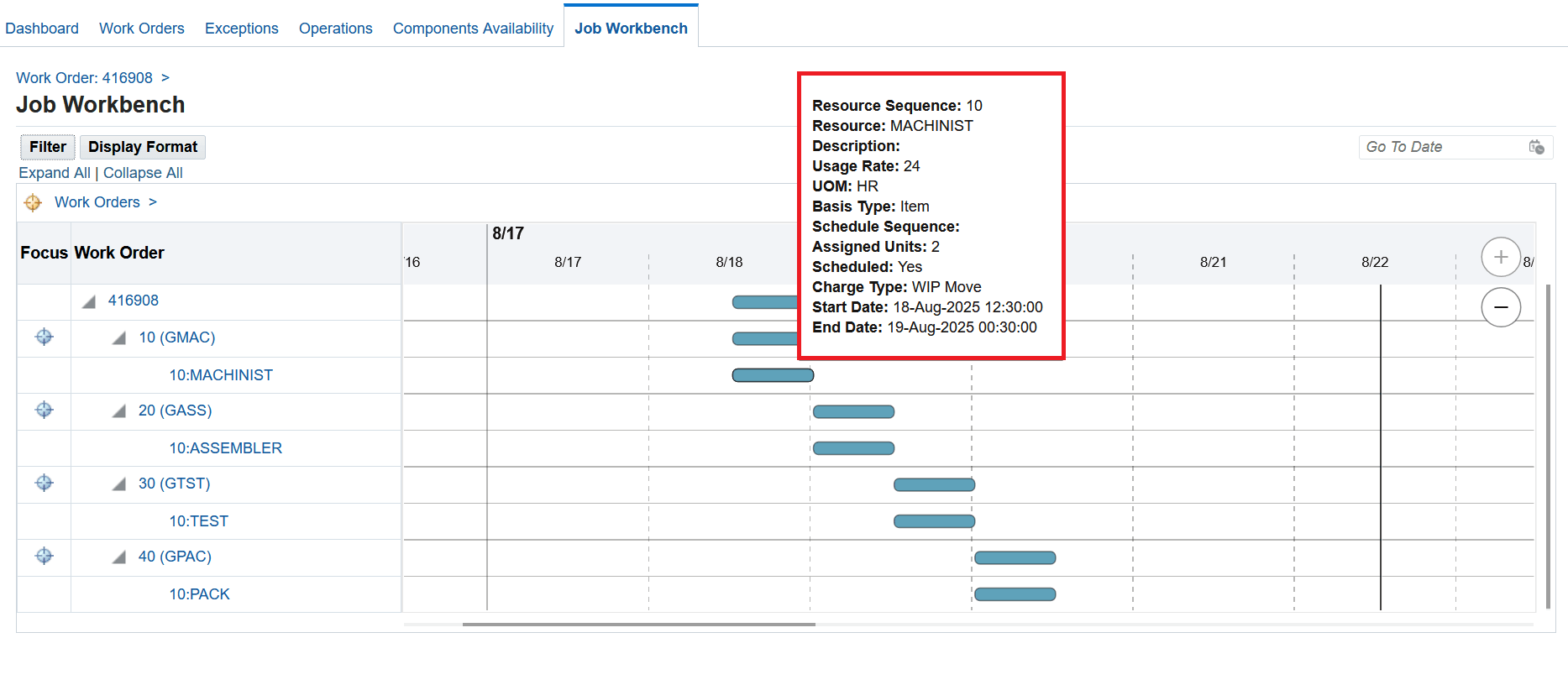The image size is (1568, 685).
Task: Open the 10 (GMAC) operation link
Action: pyautogui.click(x=177, y=337)
